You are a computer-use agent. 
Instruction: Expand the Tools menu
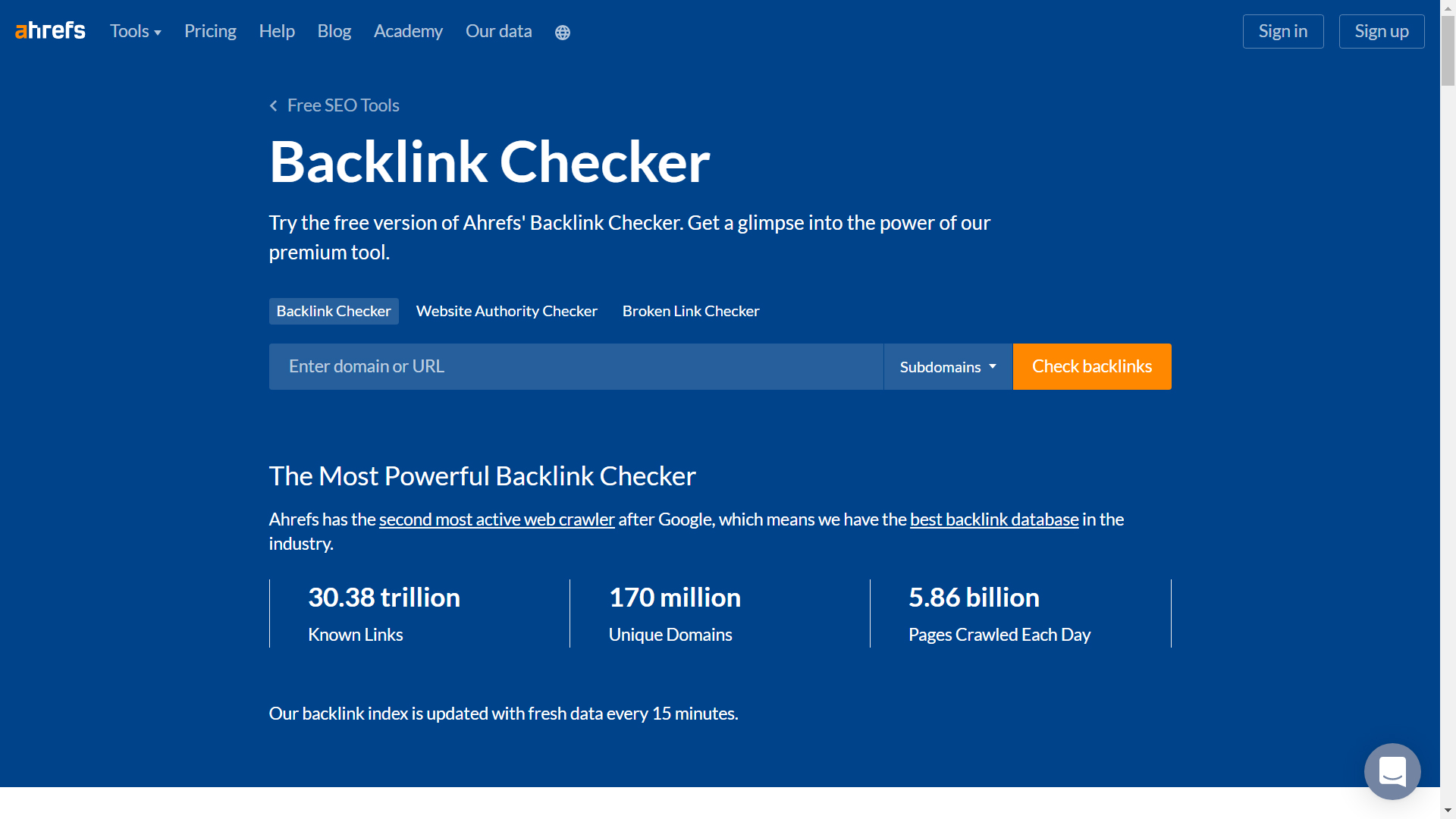point(136,31)
